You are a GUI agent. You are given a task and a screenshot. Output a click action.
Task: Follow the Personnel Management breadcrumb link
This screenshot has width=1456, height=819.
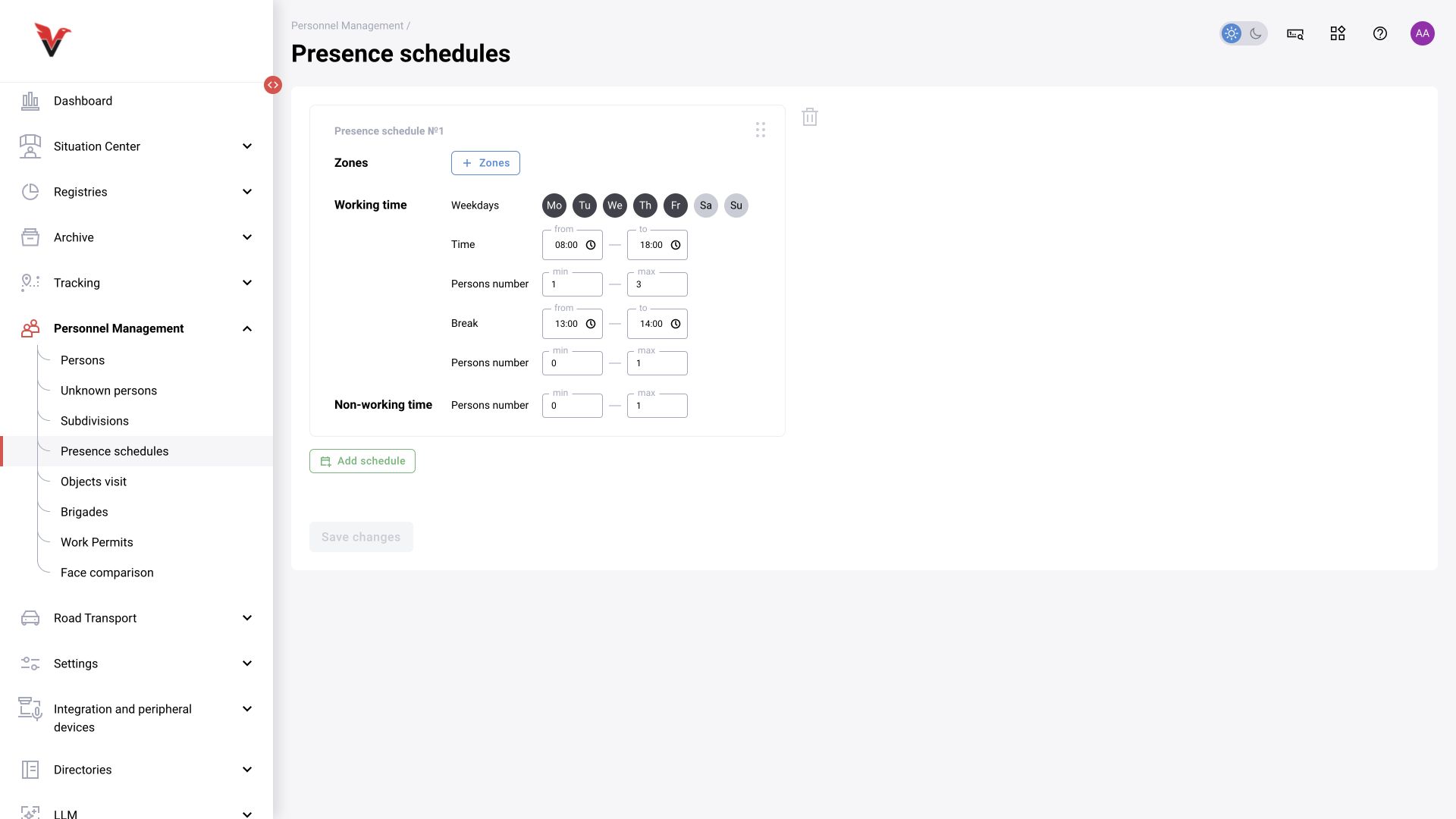tap(347, 26)
